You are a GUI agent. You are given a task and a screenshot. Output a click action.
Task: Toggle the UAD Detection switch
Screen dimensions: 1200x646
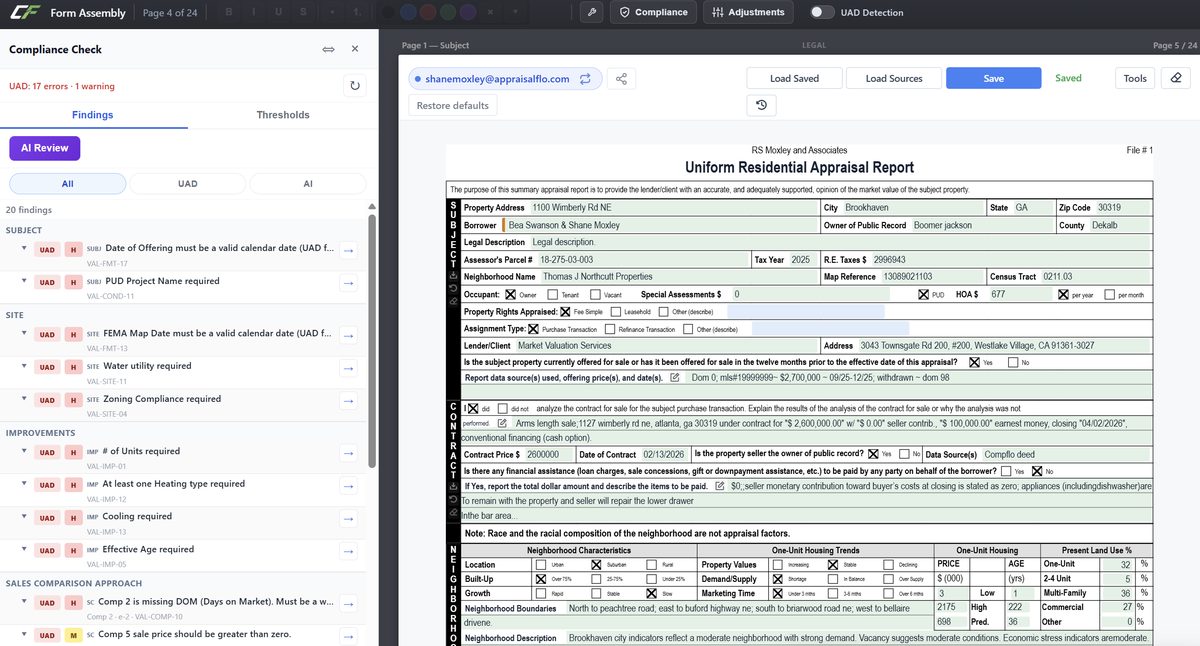pyautogui.click(x=823, y=13)
